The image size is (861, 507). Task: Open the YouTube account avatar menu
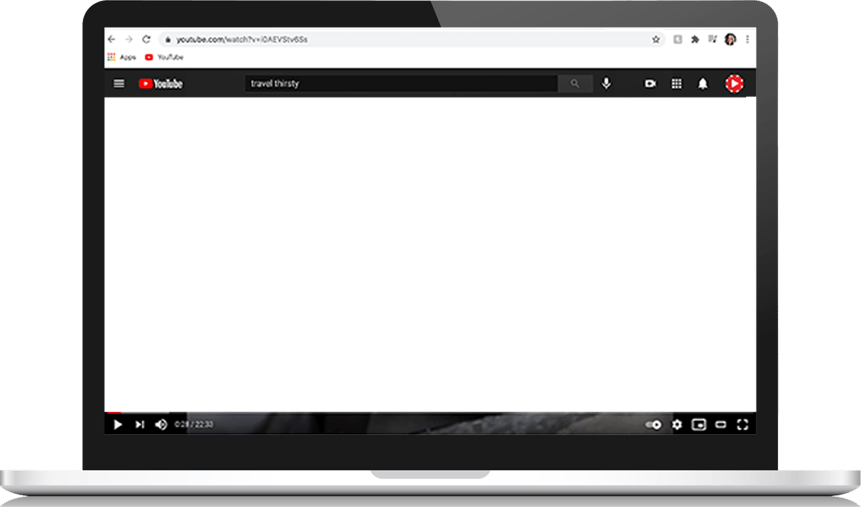click(734, 84)
